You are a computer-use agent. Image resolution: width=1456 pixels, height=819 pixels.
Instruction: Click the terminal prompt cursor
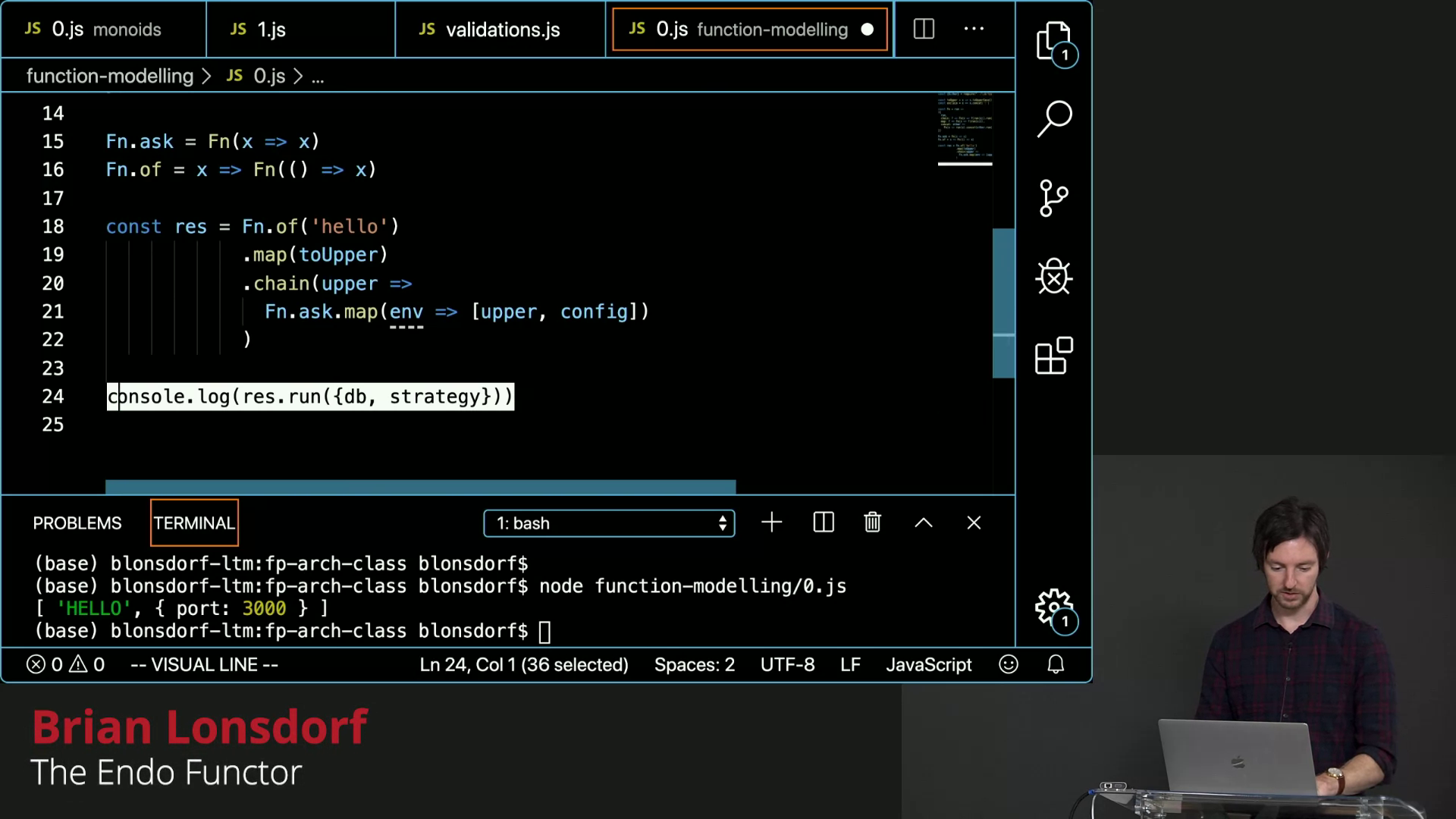[x=544, y=632]
